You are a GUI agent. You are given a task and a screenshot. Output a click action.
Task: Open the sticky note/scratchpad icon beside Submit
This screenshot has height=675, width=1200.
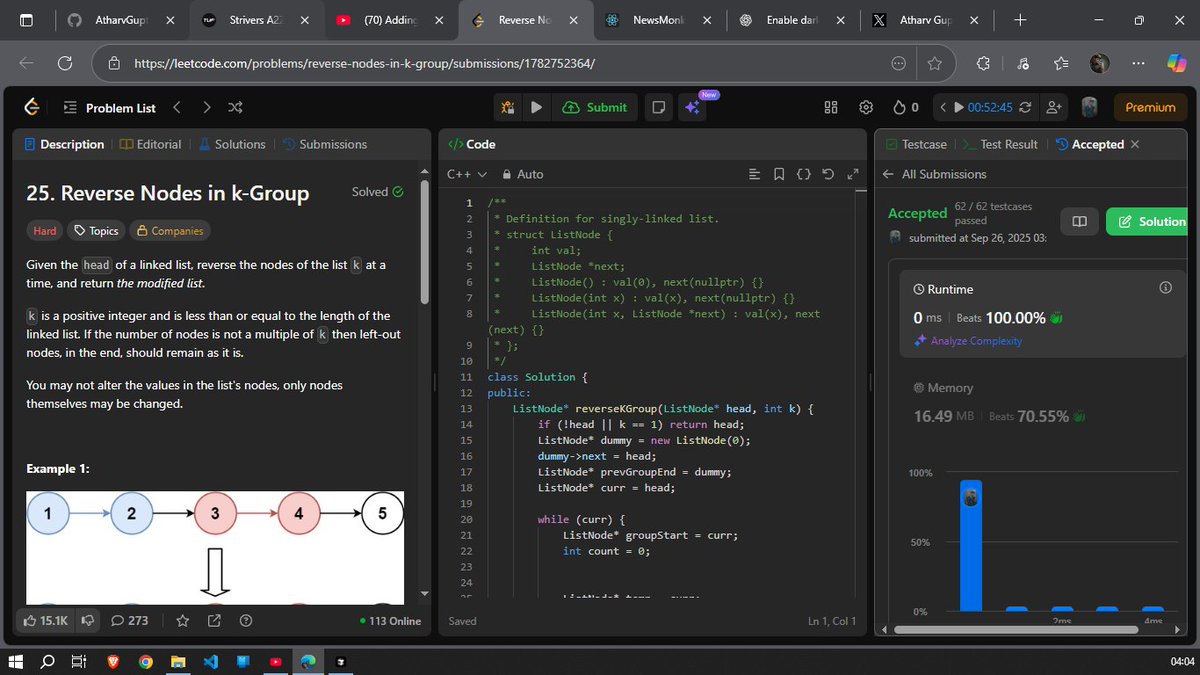click(658, 107)
